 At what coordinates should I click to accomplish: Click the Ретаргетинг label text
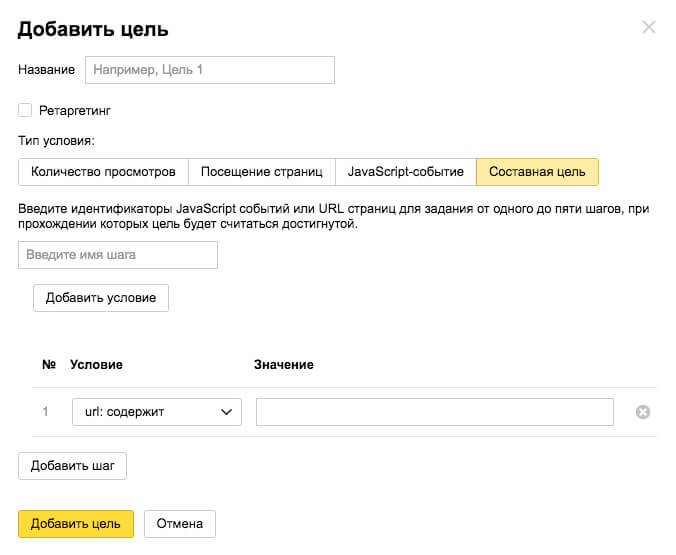click(75, 111)
